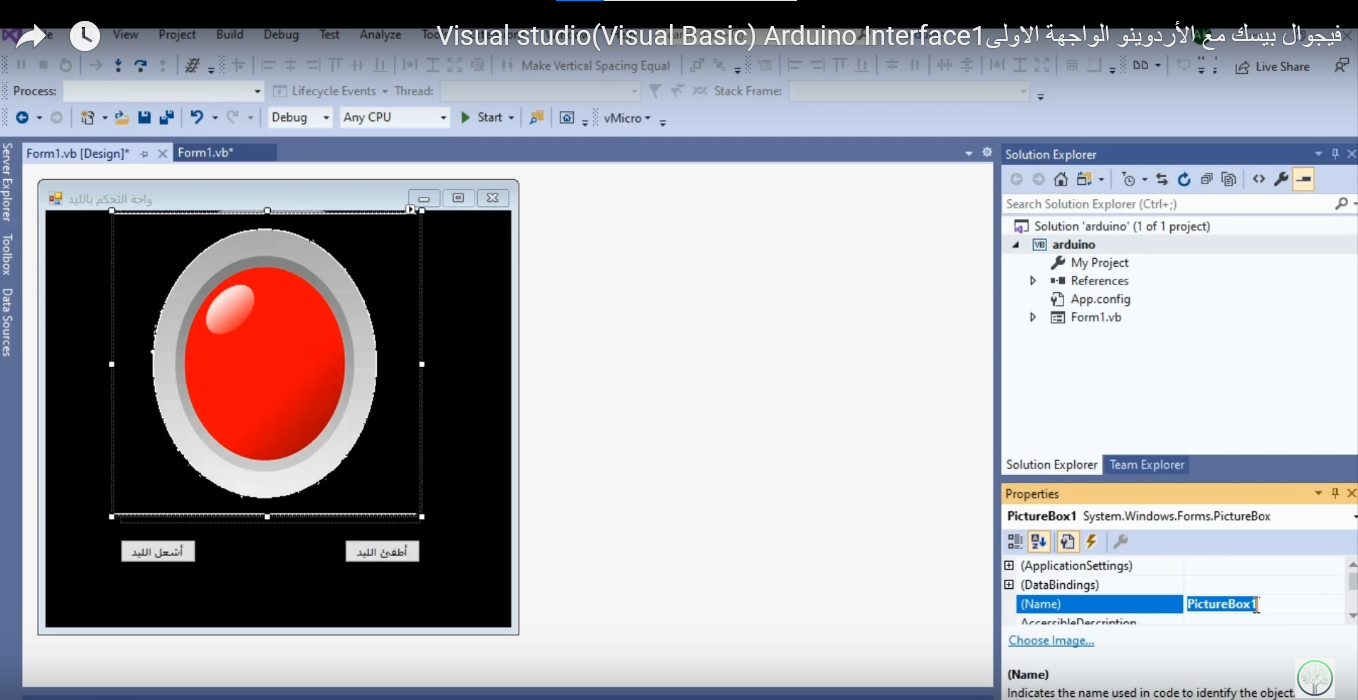This screenshot has width=1358, height=700.
Task: Click the Home icon in Solution Explorer
Action: click(1061, 179)
